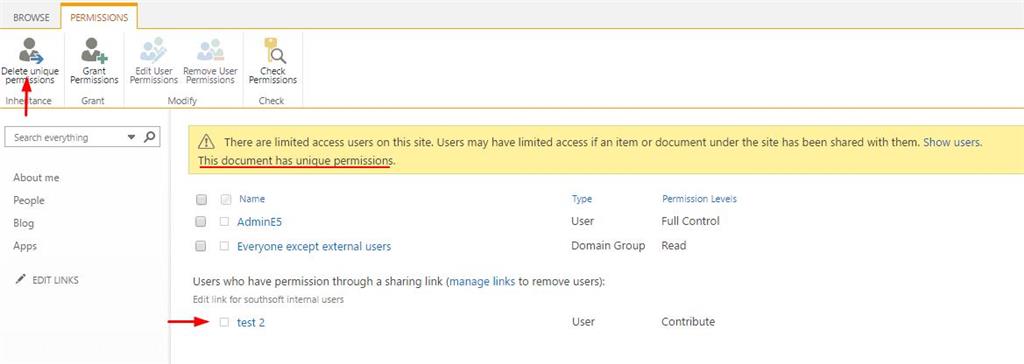This screenshot has height=364, width=1024.
Task: Click Show users link in banner
Action: click(x=952, y=142)
